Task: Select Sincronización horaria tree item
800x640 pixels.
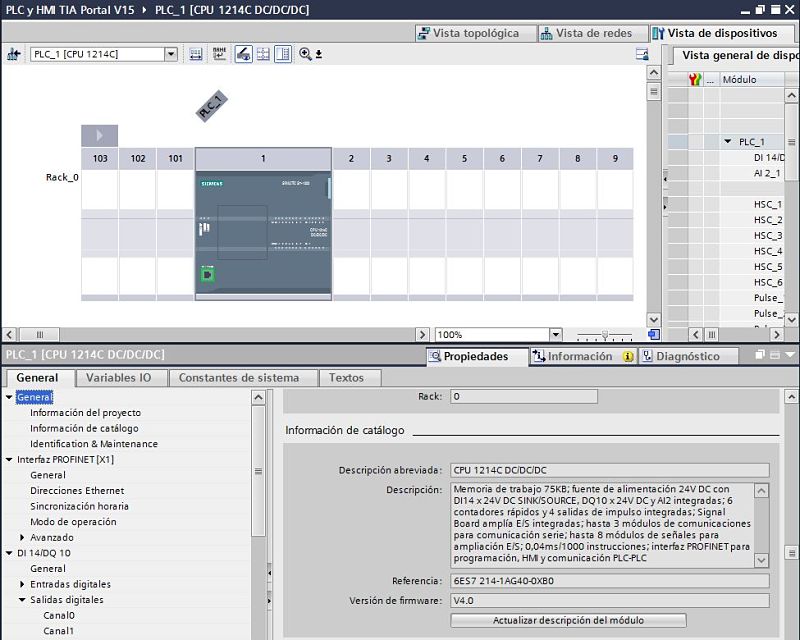Action: (79, 506)
